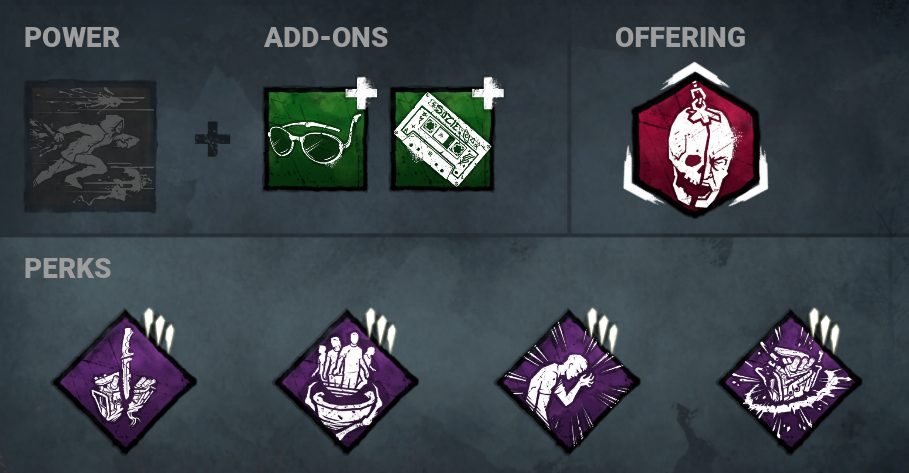Click the ADD-ONS section heading
Image resolution: width=909 pixels, height=473 pixels.
(x=326, y=38)
